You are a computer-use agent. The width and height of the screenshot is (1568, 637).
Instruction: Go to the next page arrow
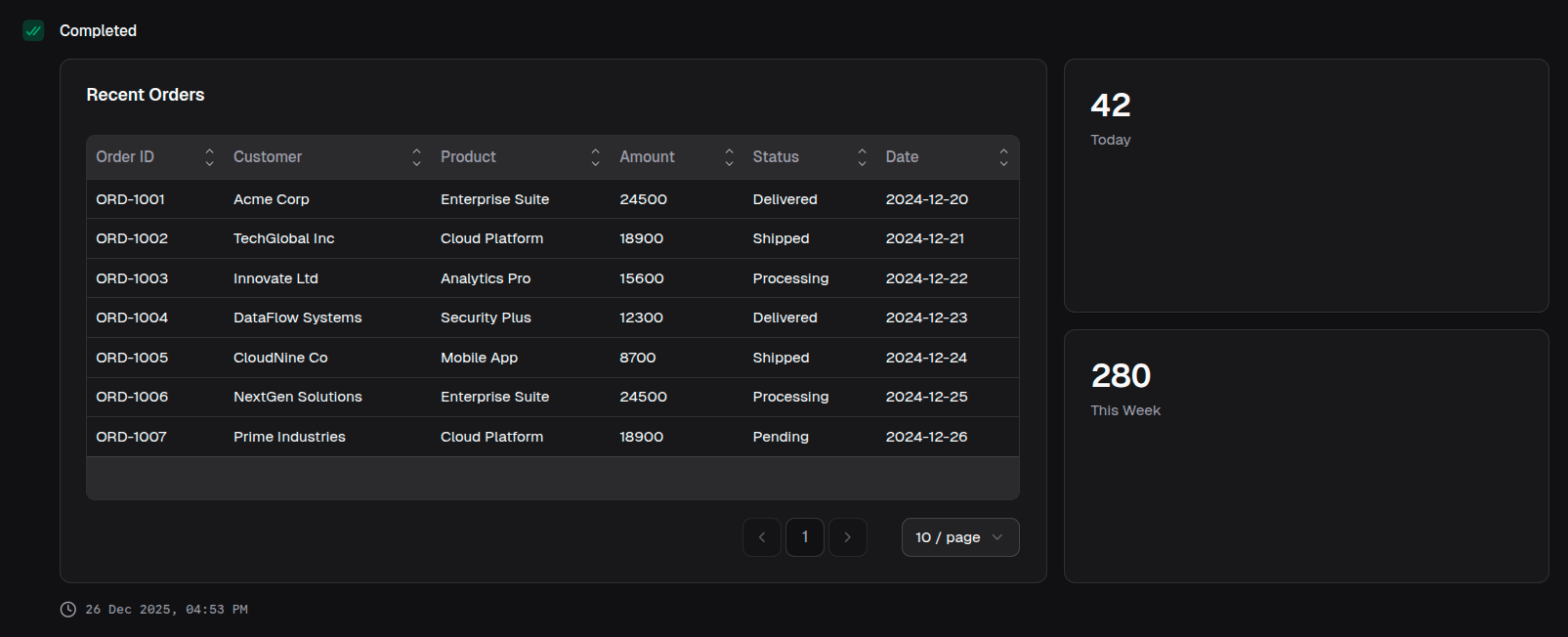click(x=847, y=537)
